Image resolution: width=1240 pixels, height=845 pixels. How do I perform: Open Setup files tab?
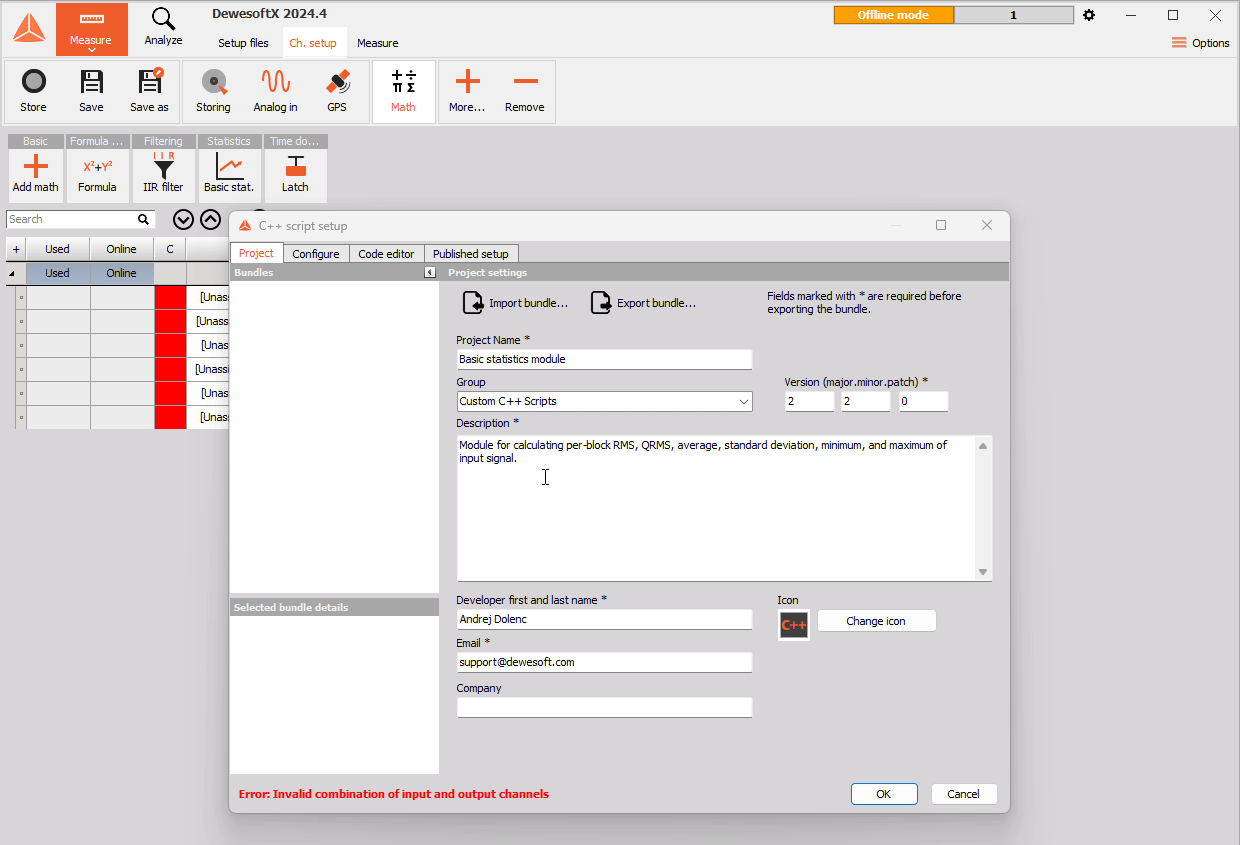click(x=243, y=43)
